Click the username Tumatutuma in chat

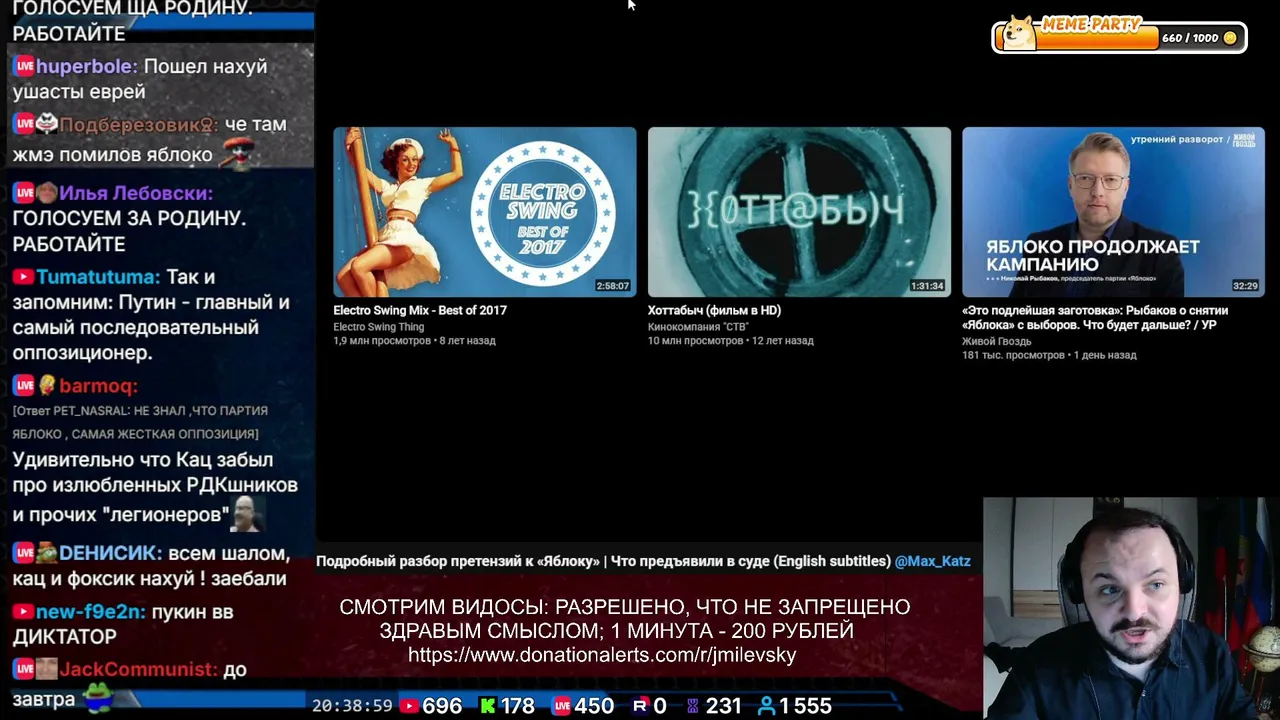click(98, 277)
